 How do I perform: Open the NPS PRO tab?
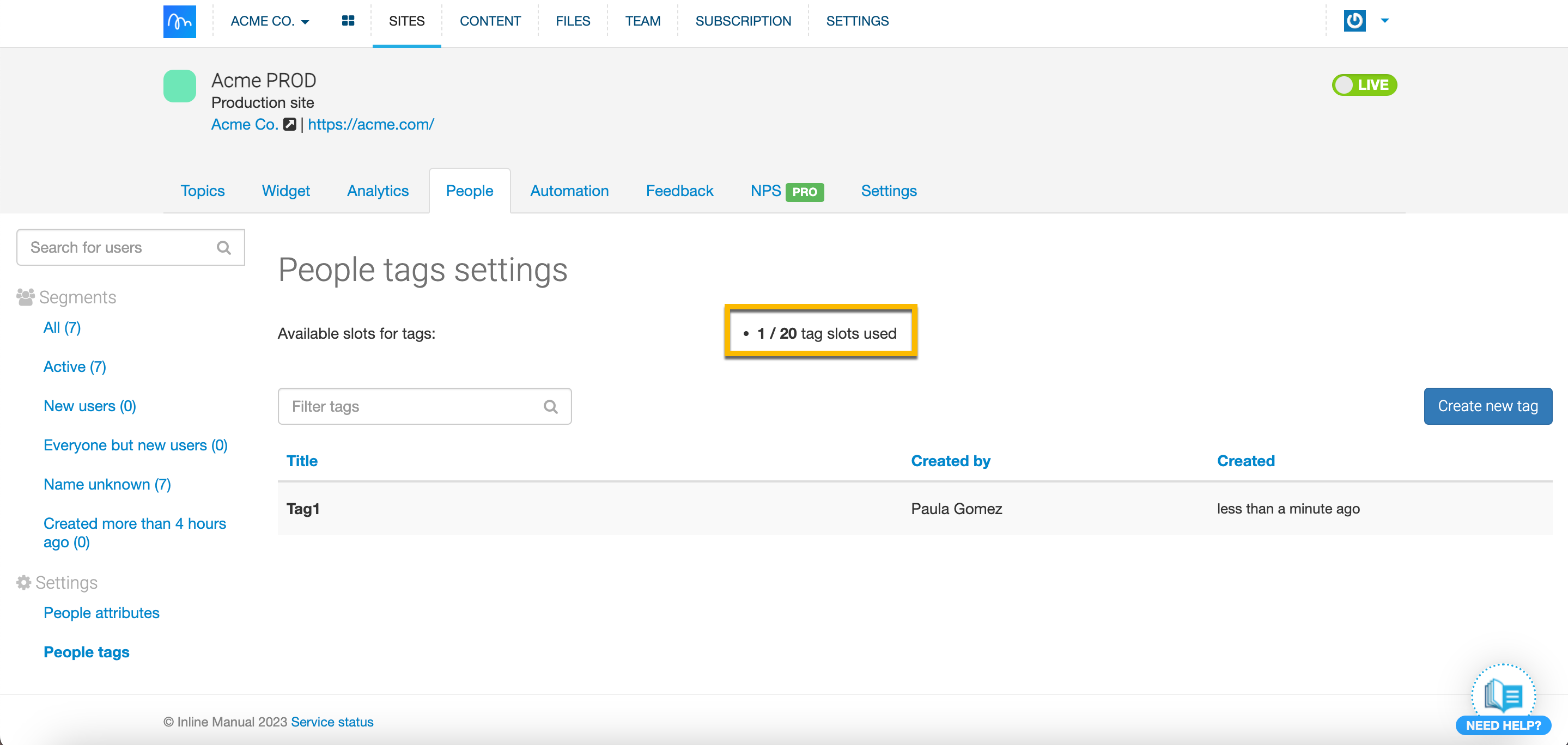coord(786,191)
